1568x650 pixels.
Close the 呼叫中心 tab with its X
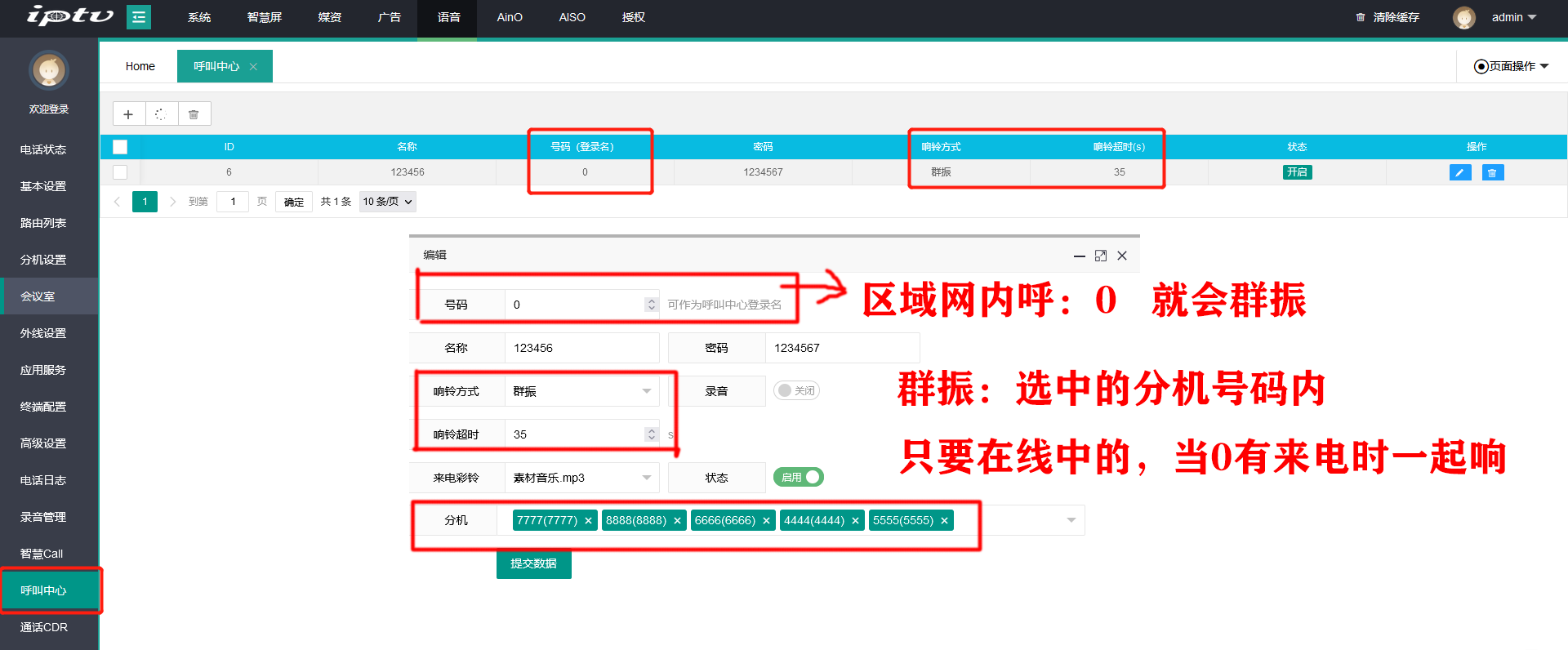[253, 67]
